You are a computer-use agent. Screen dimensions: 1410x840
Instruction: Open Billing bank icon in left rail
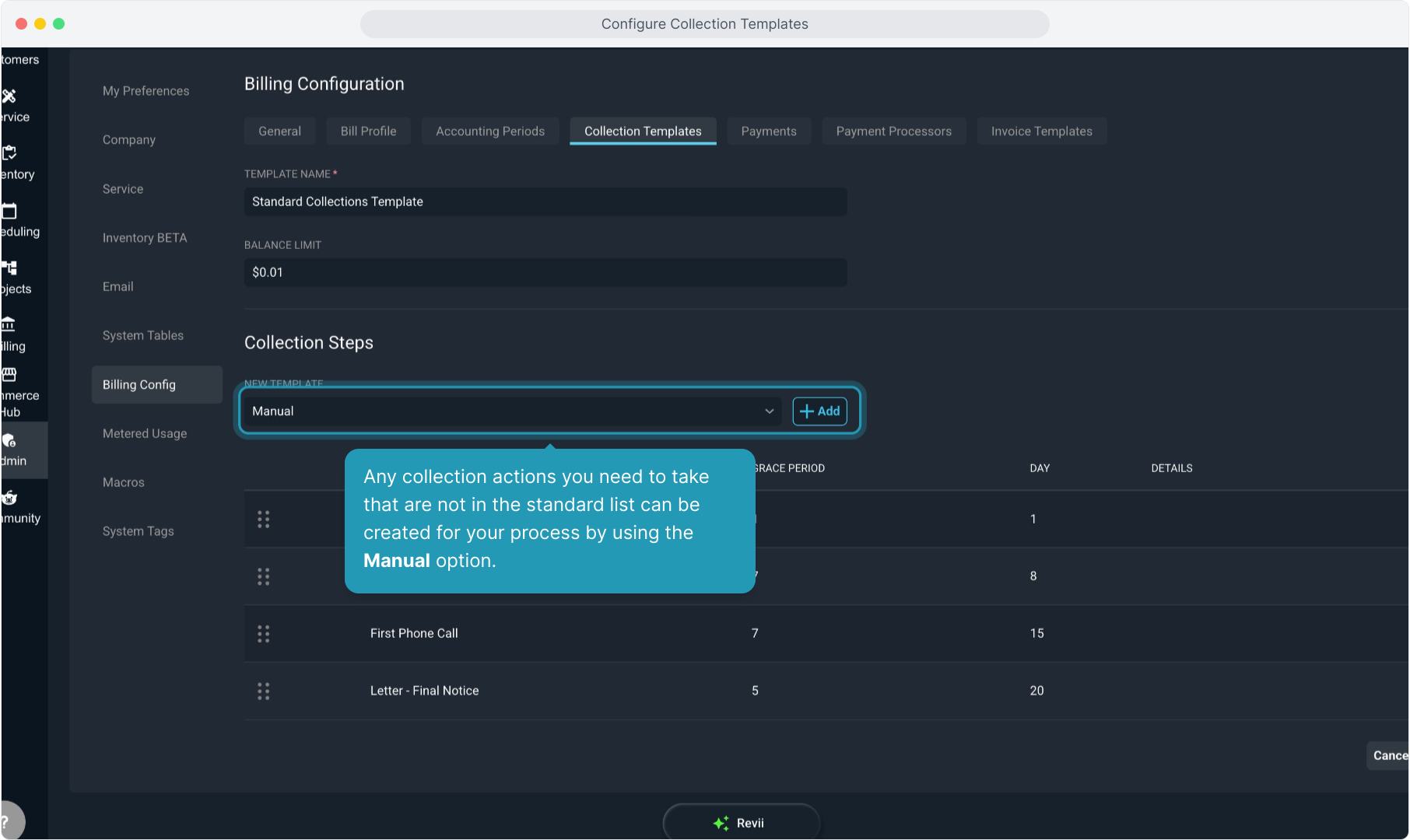[x=9, y=325]
